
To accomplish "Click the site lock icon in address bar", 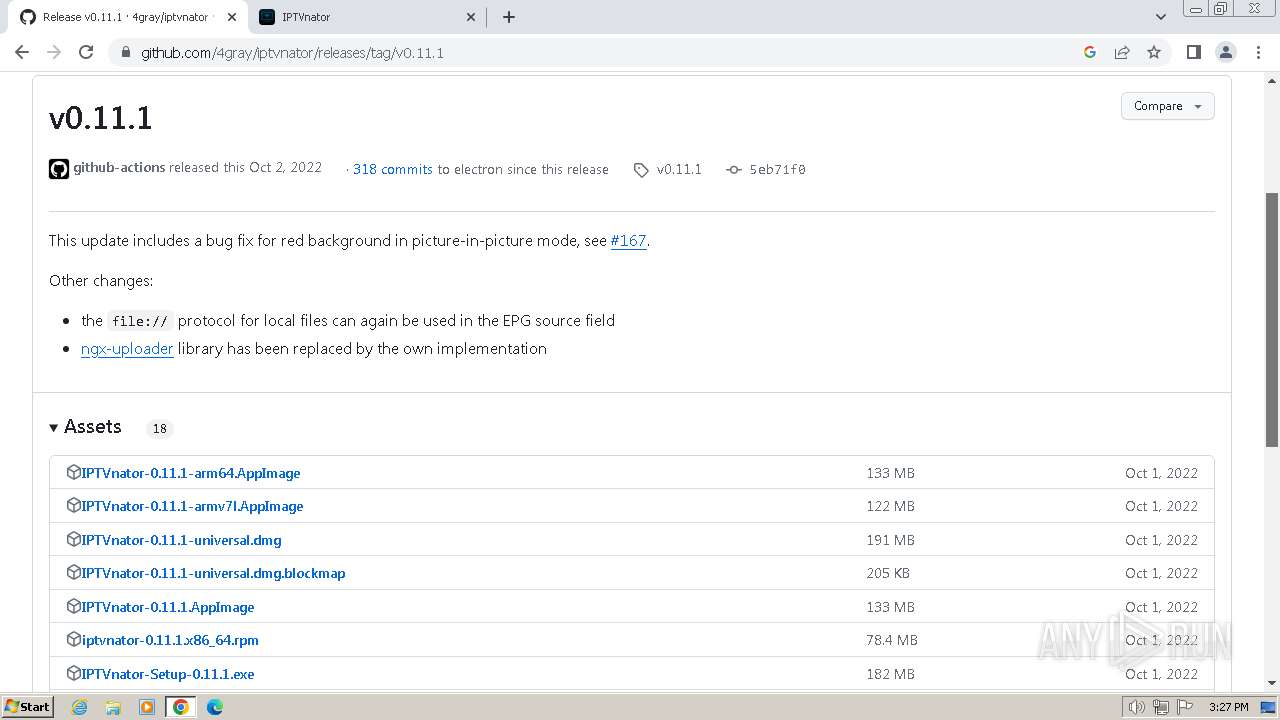I will [x=125, y=52].
